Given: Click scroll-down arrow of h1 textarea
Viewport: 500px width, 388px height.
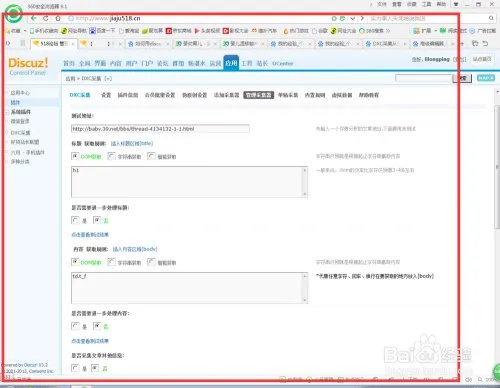Looking at the screenshot, I should coord(304,194).
